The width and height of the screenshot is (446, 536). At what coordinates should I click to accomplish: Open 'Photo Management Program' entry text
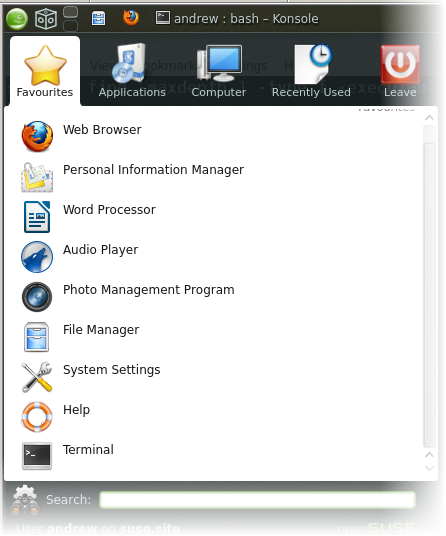point(149,290)
